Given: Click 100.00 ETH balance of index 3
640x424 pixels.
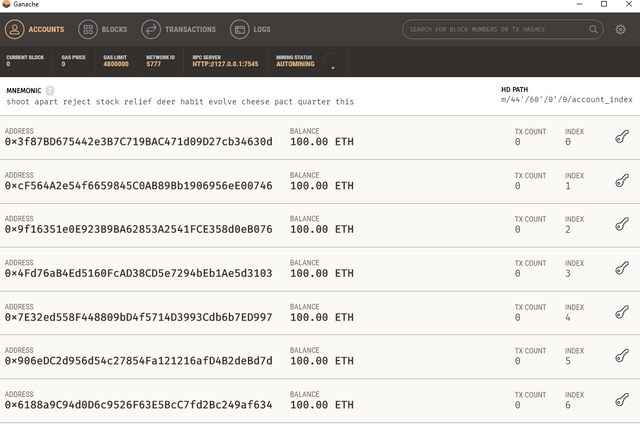Looking at the screenshot, I should click(322, 273).
